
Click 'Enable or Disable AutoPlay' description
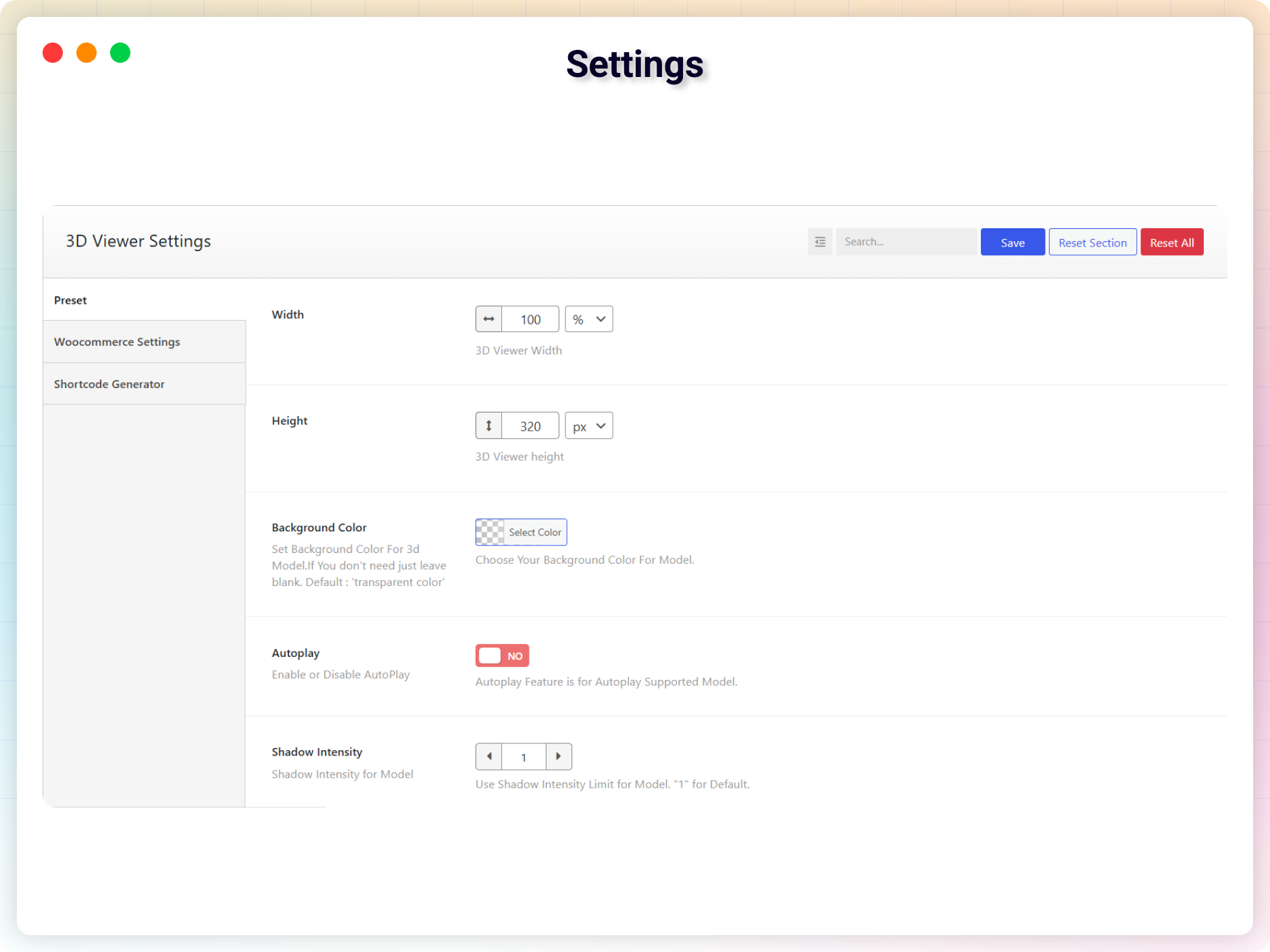tap(340, 675)
